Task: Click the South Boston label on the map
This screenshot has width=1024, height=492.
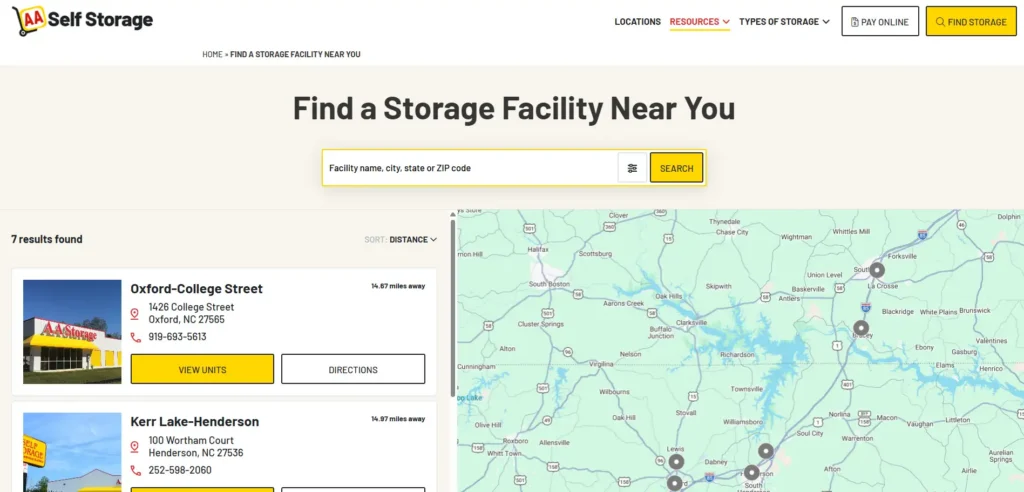Action: 549,284
